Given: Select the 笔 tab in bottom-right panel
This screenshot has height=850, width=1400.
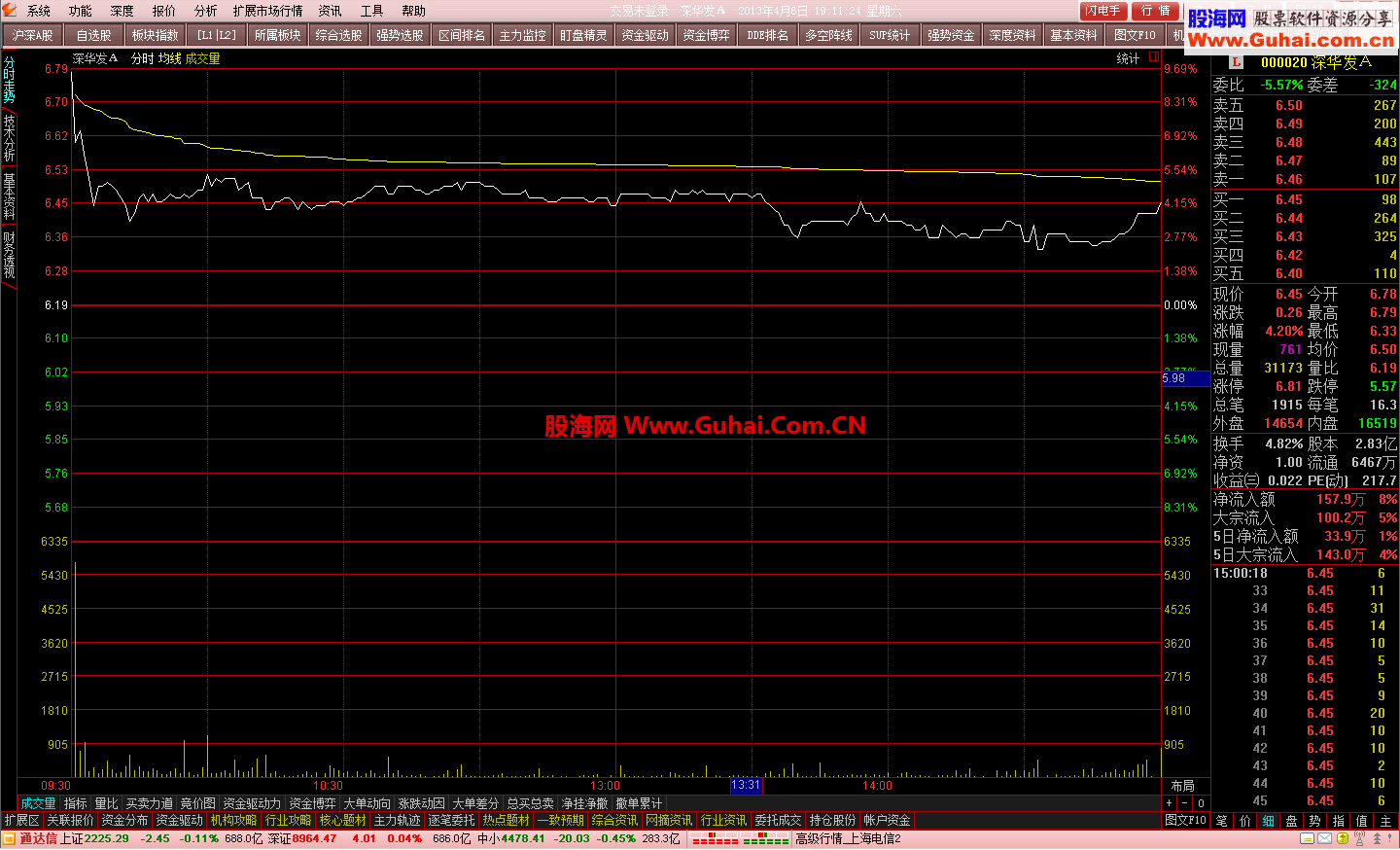Looking at the screenshot, I should 1222,821.
